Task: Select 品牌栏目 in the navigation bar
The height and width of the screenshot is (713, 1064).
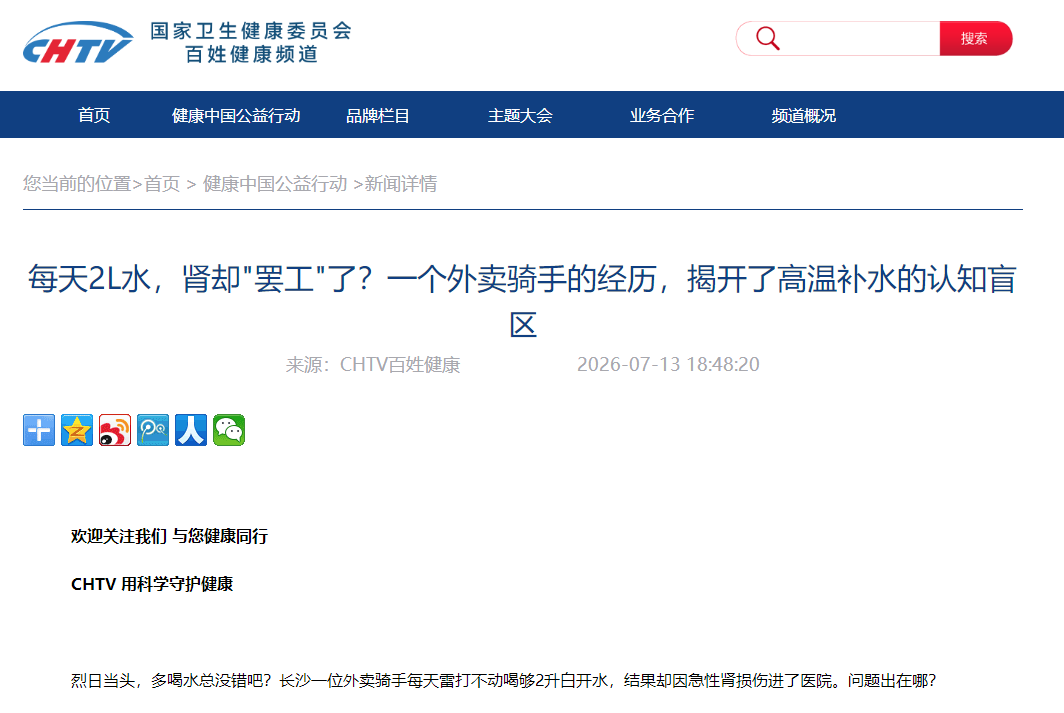Action: click(378, 115)
